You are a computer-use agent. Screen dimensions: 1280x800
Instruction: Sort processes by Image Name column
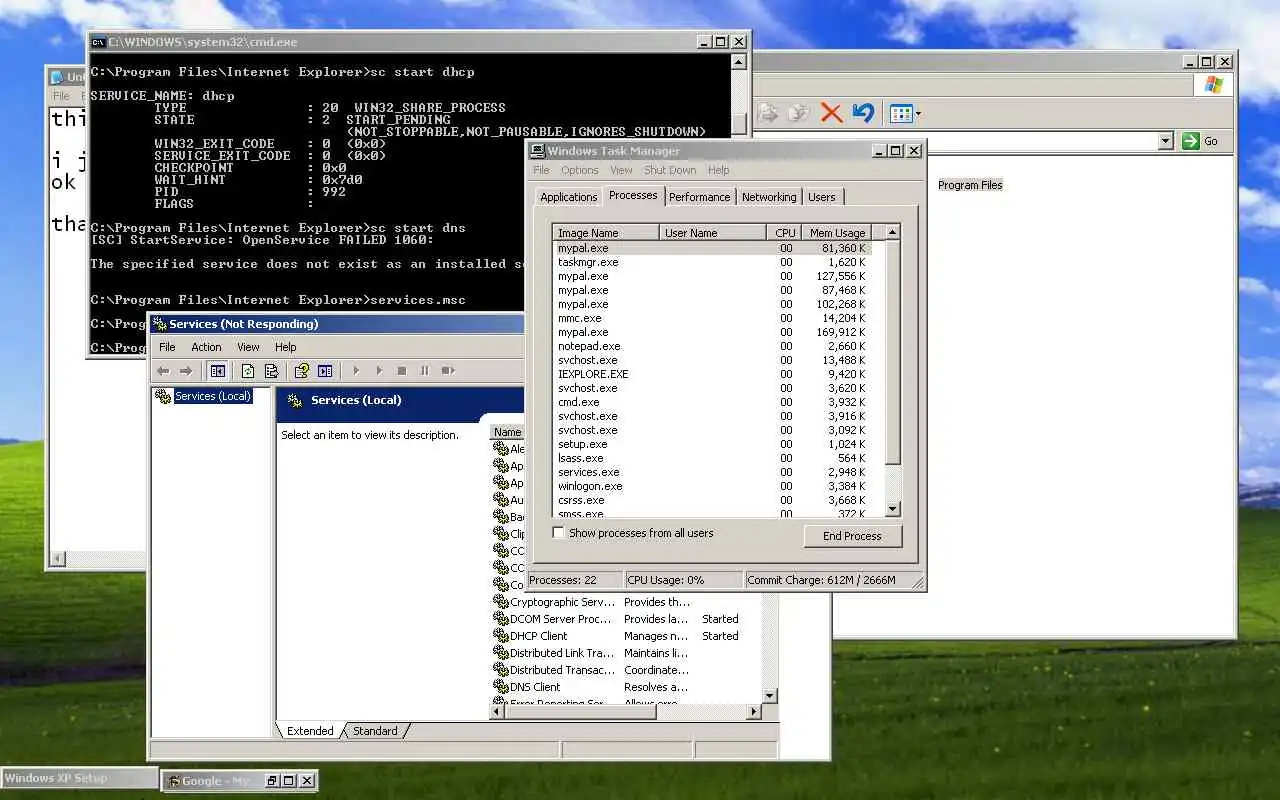pos(606,233)
